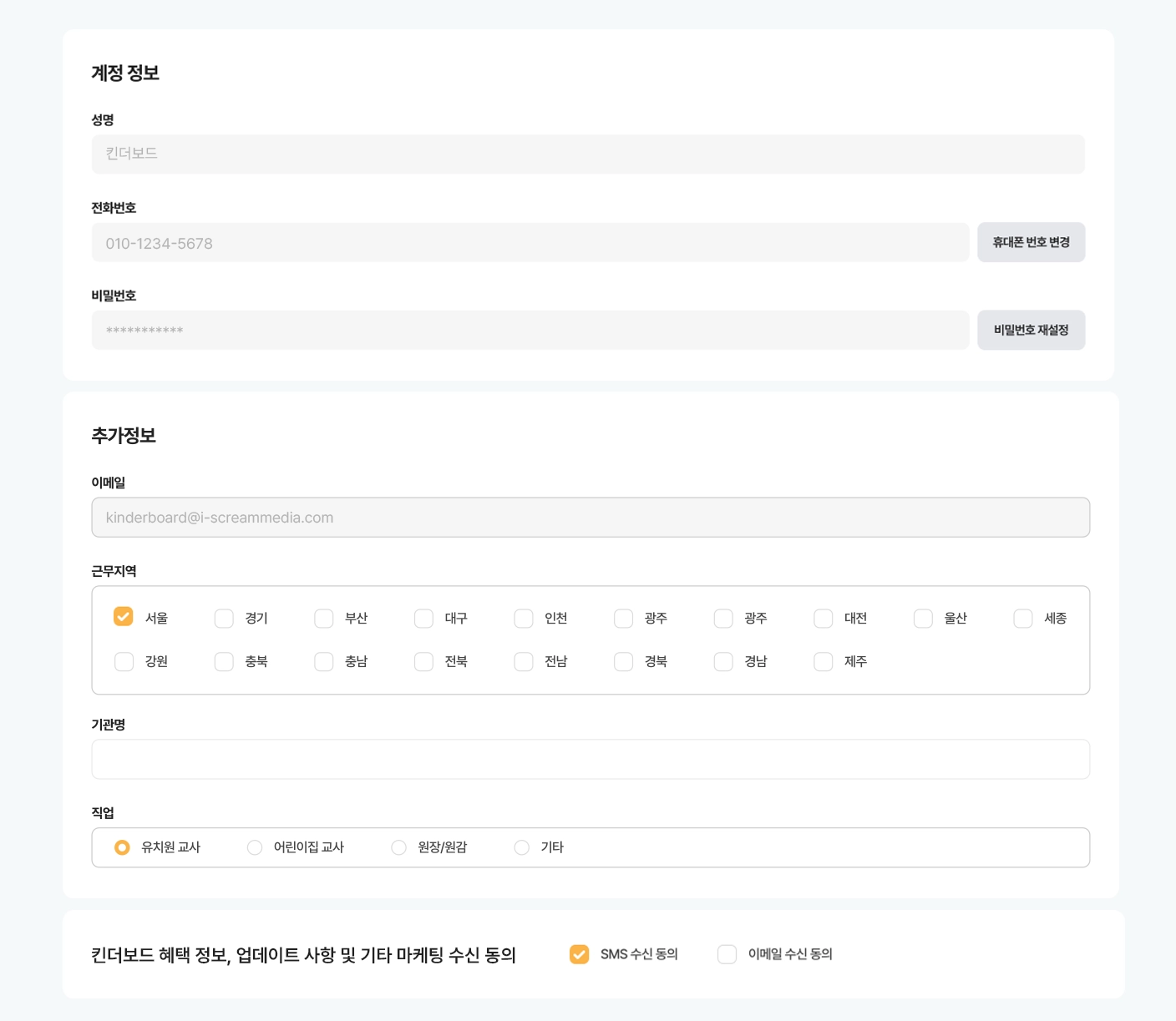
Task: Enable the 세종 checkbox
Action: (1023, 618)
